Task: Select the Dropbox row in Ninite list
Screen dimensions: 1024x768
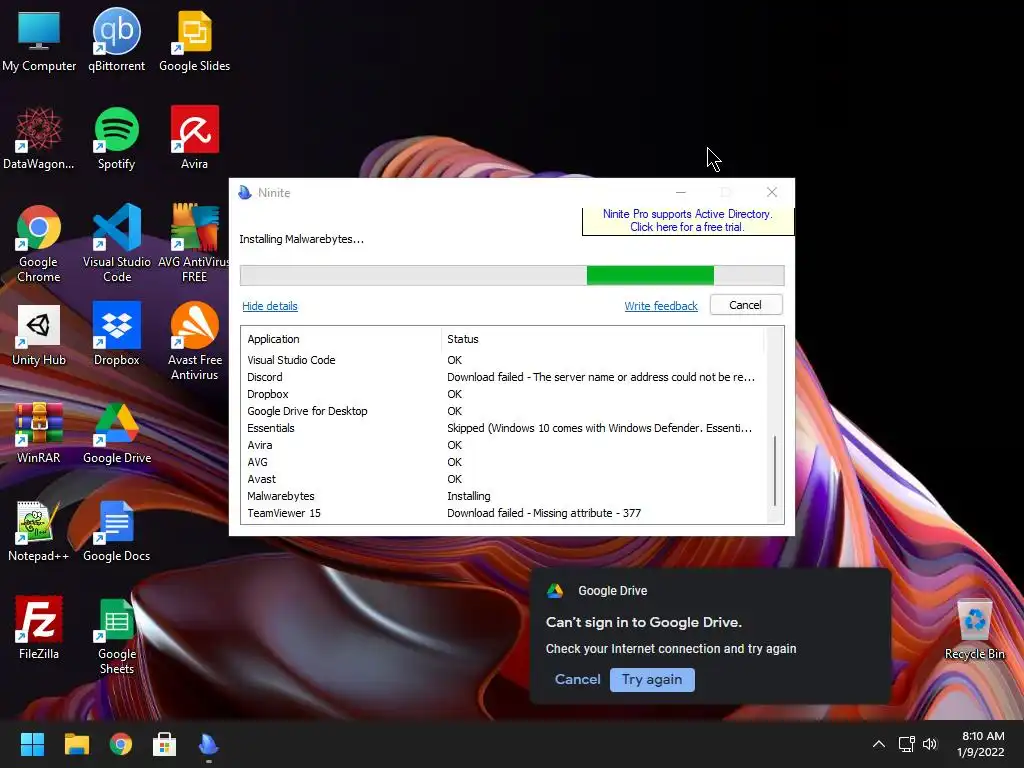Action: click(503, 394)
